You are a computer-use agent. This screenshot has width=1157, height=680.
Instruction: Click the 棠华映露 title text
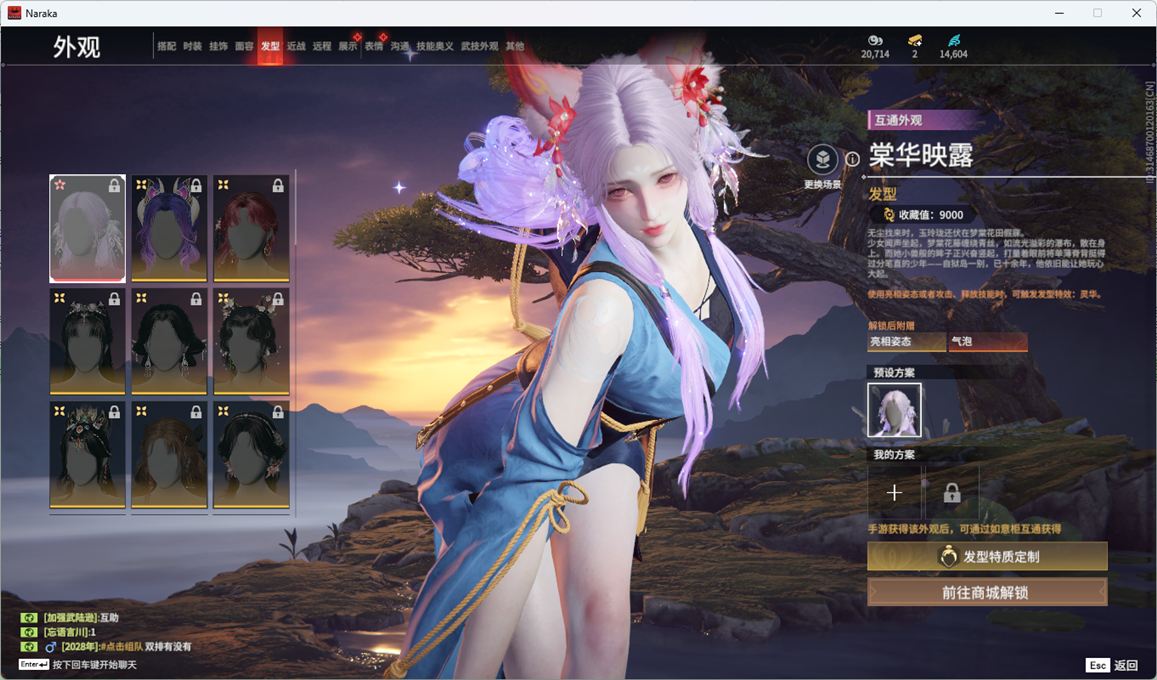921,156
